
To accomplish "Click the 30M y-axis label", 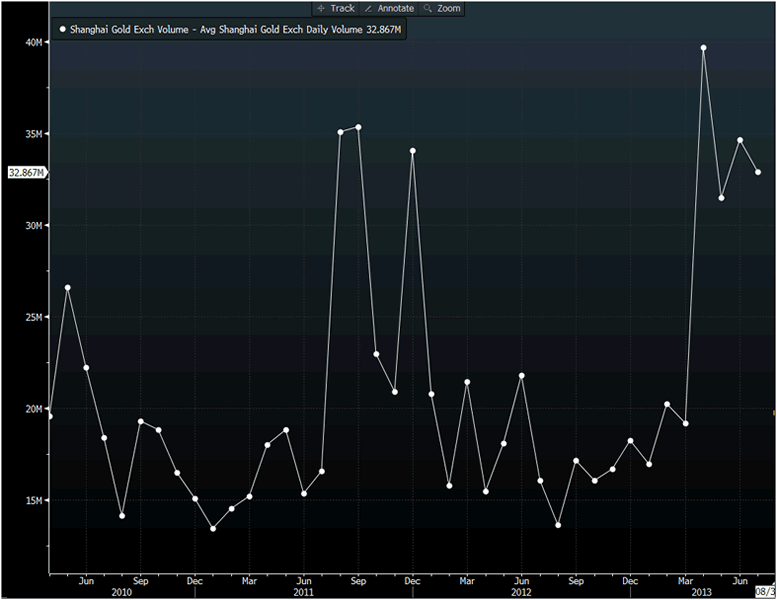I will coord(33,226).
